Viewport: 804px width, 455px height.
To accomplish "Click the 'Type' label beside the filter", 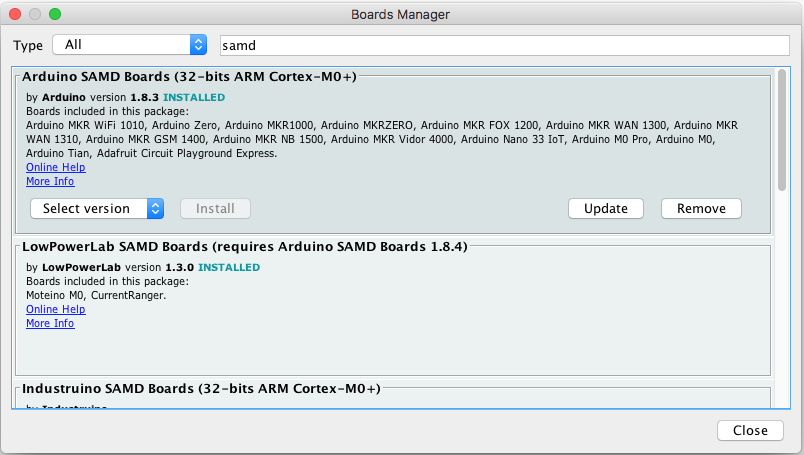I will pyautogui.click(x=28, y=46).
